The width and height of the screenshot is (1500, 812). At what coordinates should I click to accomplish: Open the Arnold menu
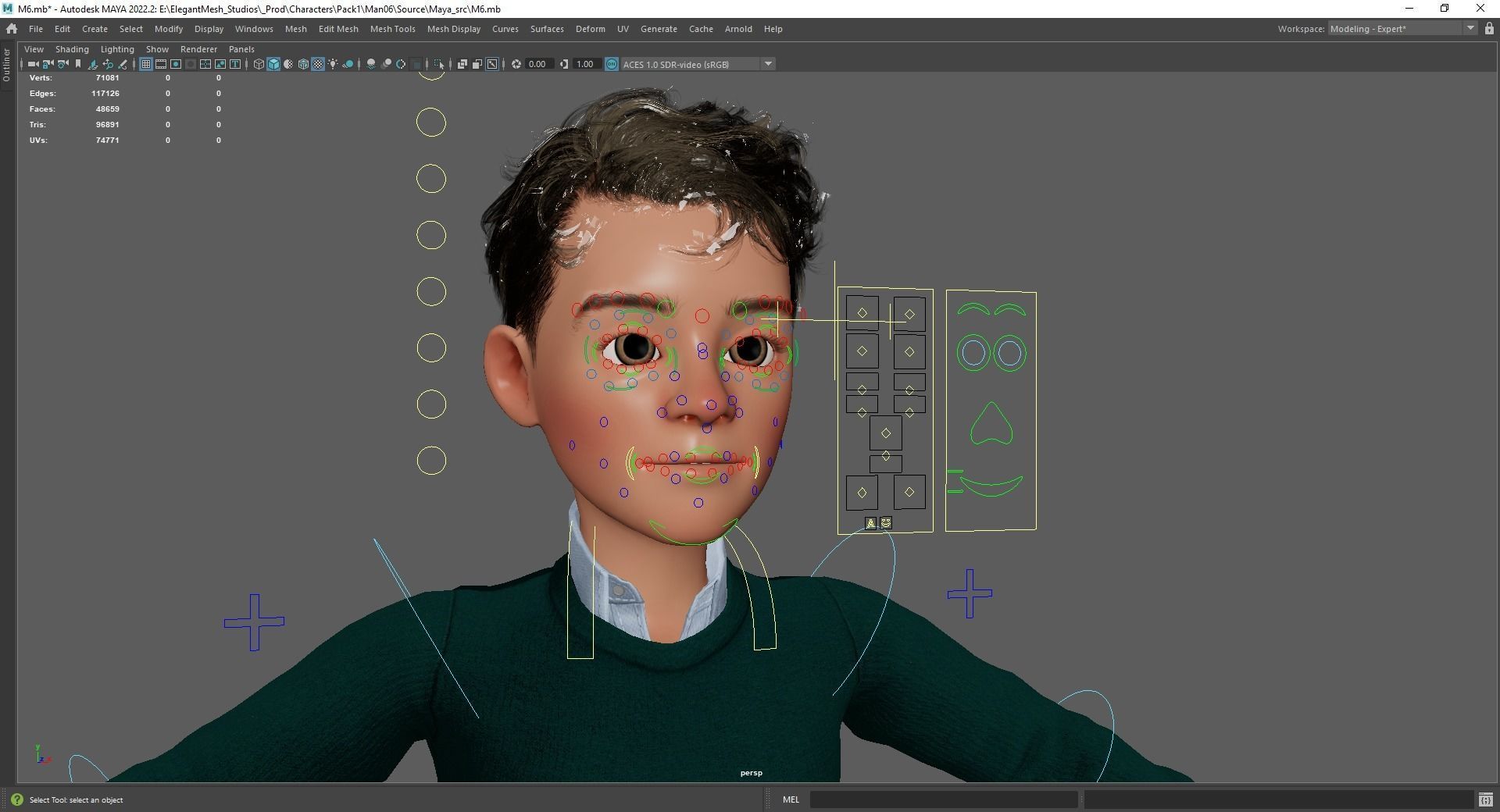pos(738,29)
